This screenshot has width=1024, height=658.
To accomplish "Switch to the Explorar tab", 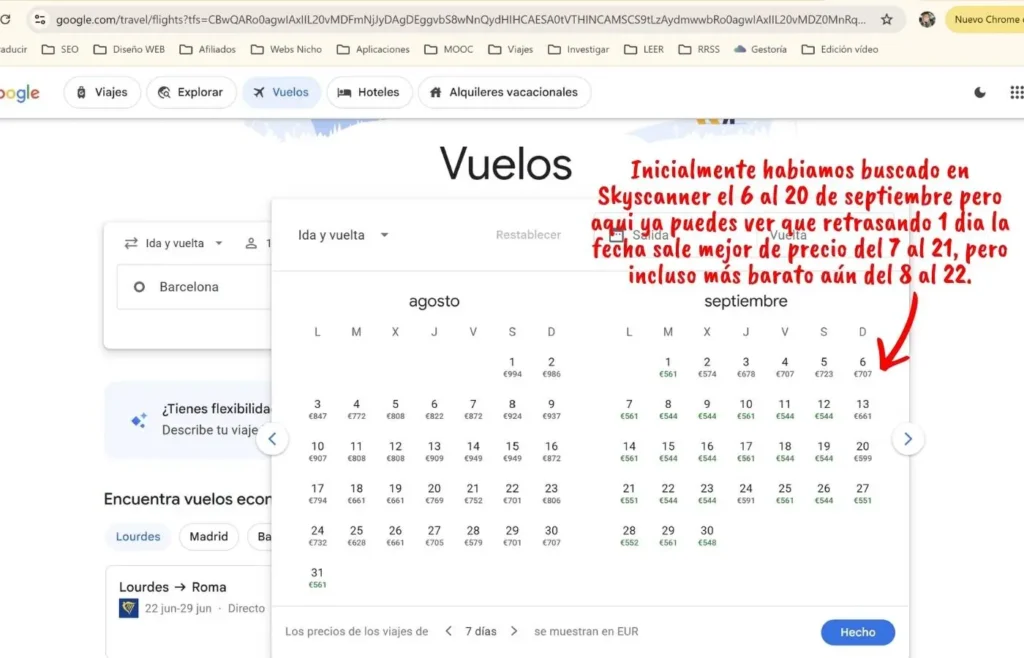I will [191, 93].
